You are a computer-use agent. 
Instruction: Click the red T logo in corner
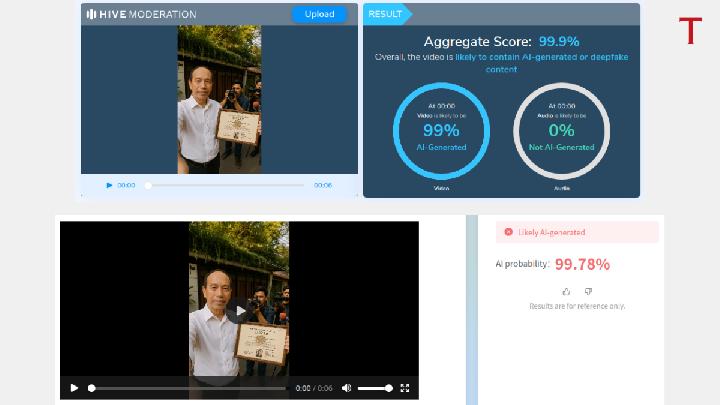(690, 31)
